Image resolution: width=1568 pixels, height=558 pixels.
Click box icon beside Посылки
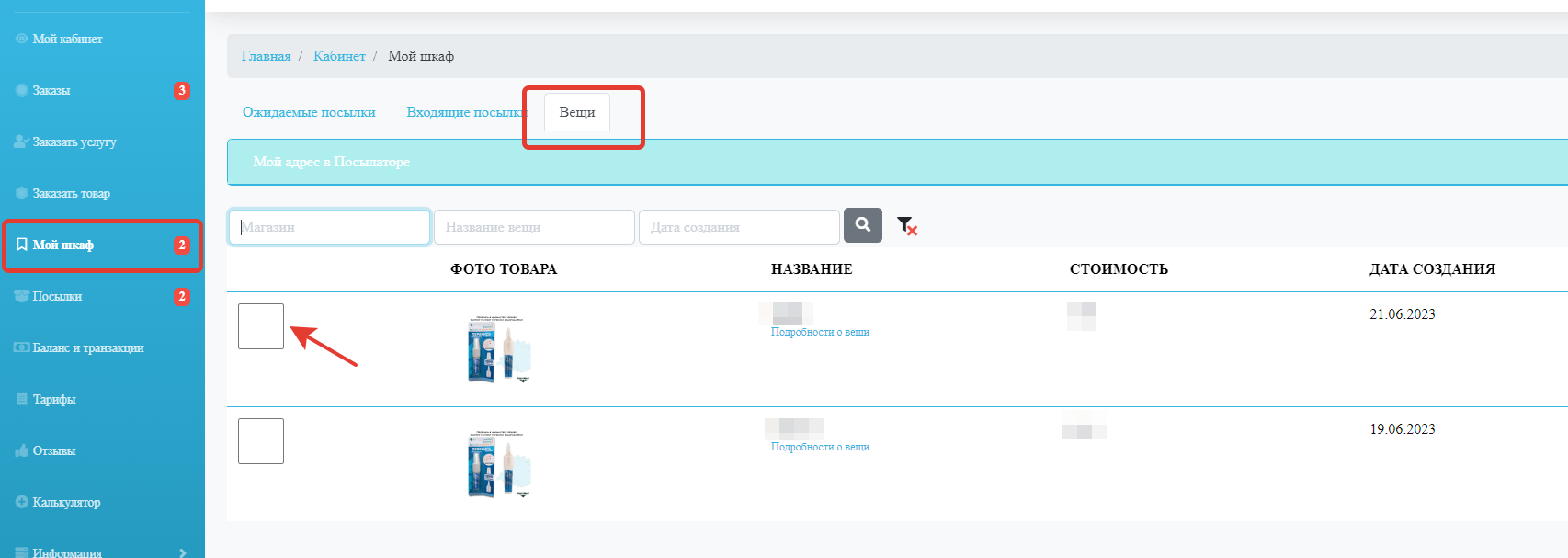pyautogui.click(x=22, y=296)
